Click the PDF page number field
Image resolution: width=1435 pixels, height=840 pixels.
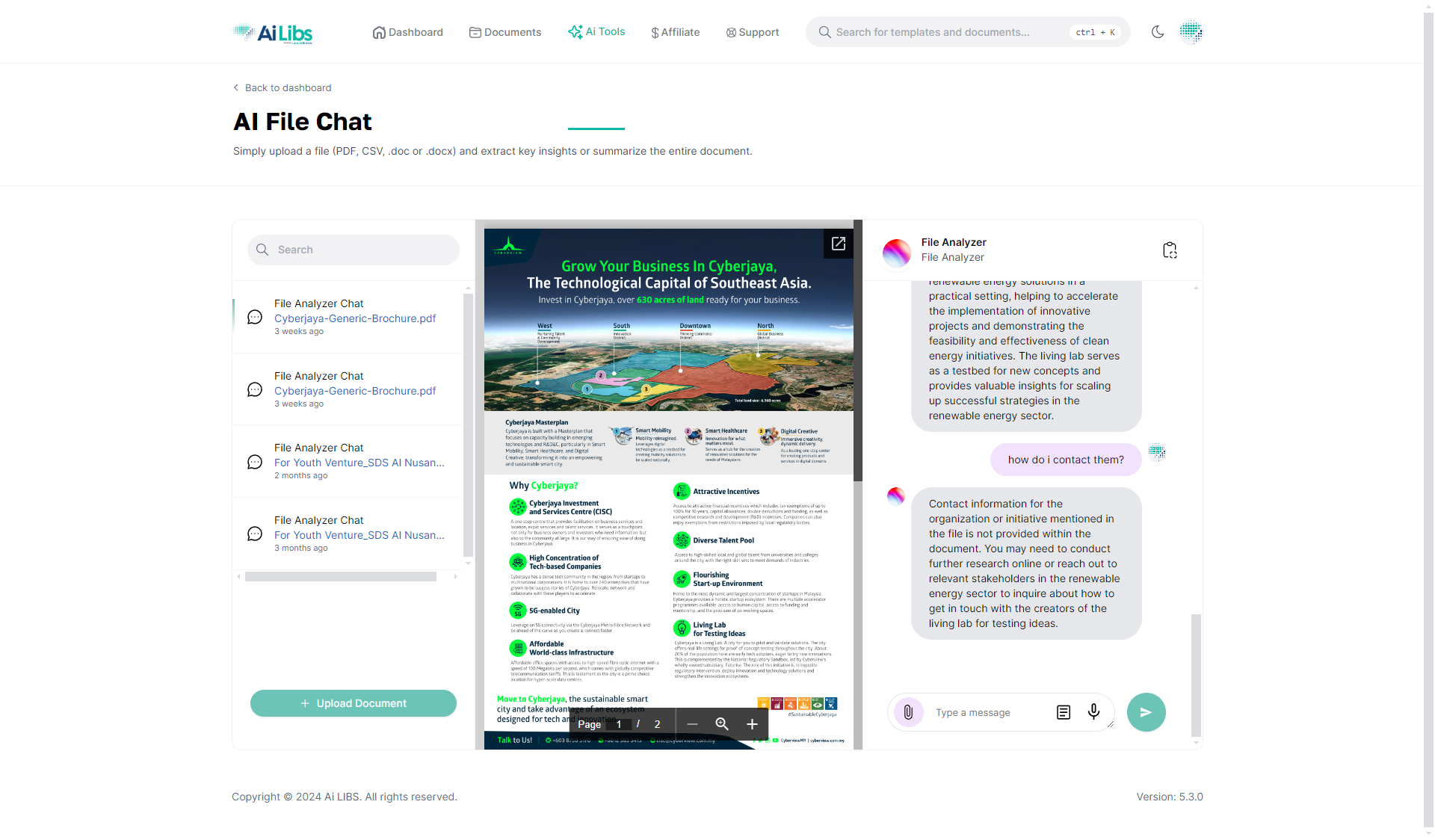(619, 724)
